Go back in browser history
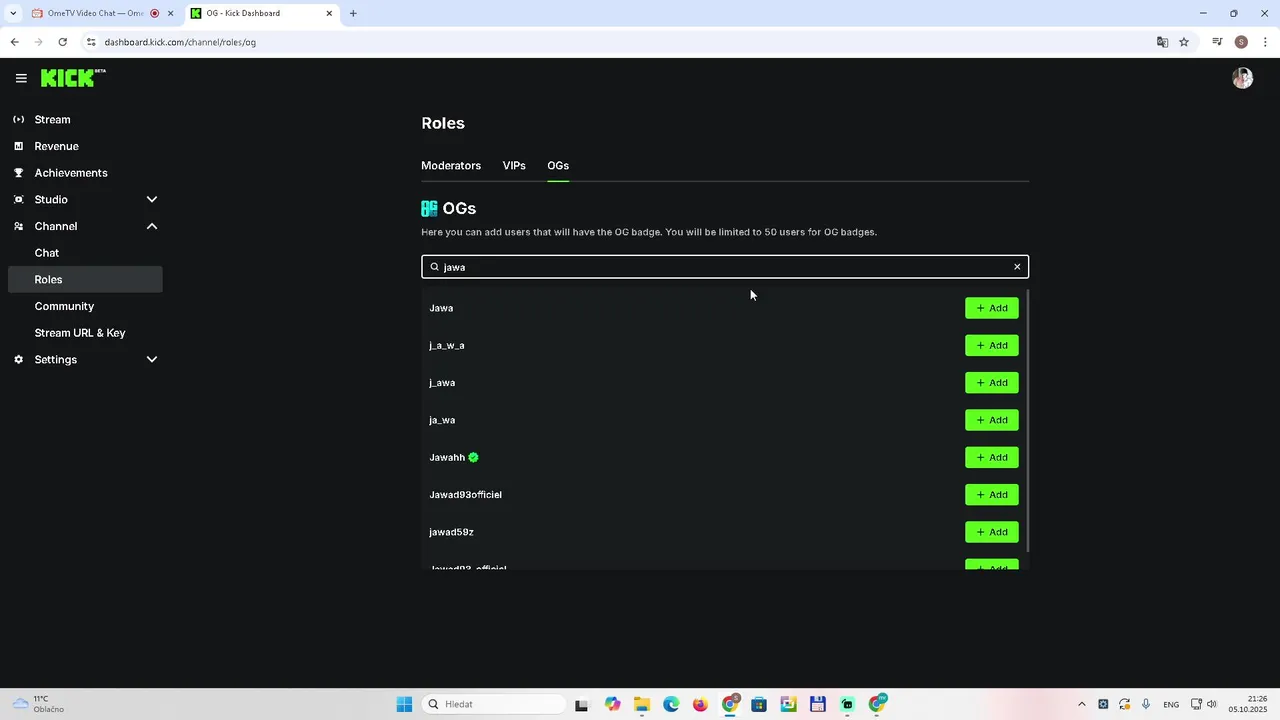This screenshot has height=720, width=1280. coord(14,42)
